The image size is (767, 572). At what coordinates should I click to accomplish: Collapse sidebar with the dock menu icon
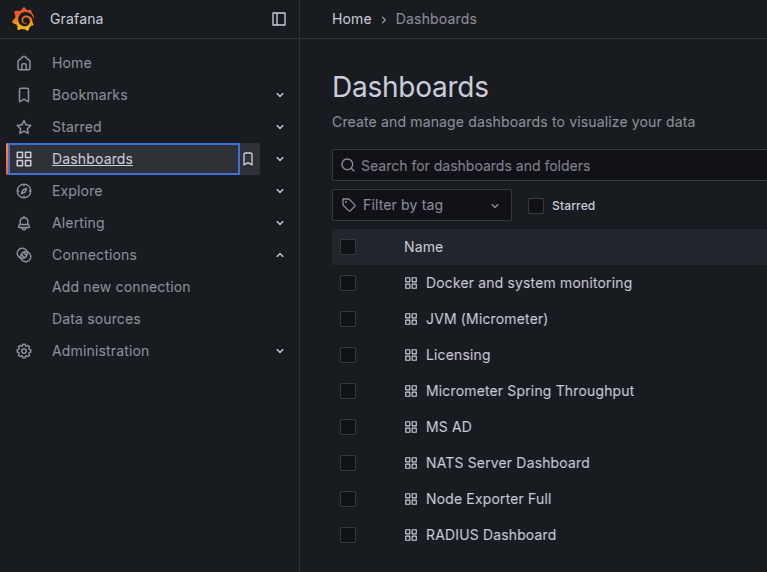279,19
